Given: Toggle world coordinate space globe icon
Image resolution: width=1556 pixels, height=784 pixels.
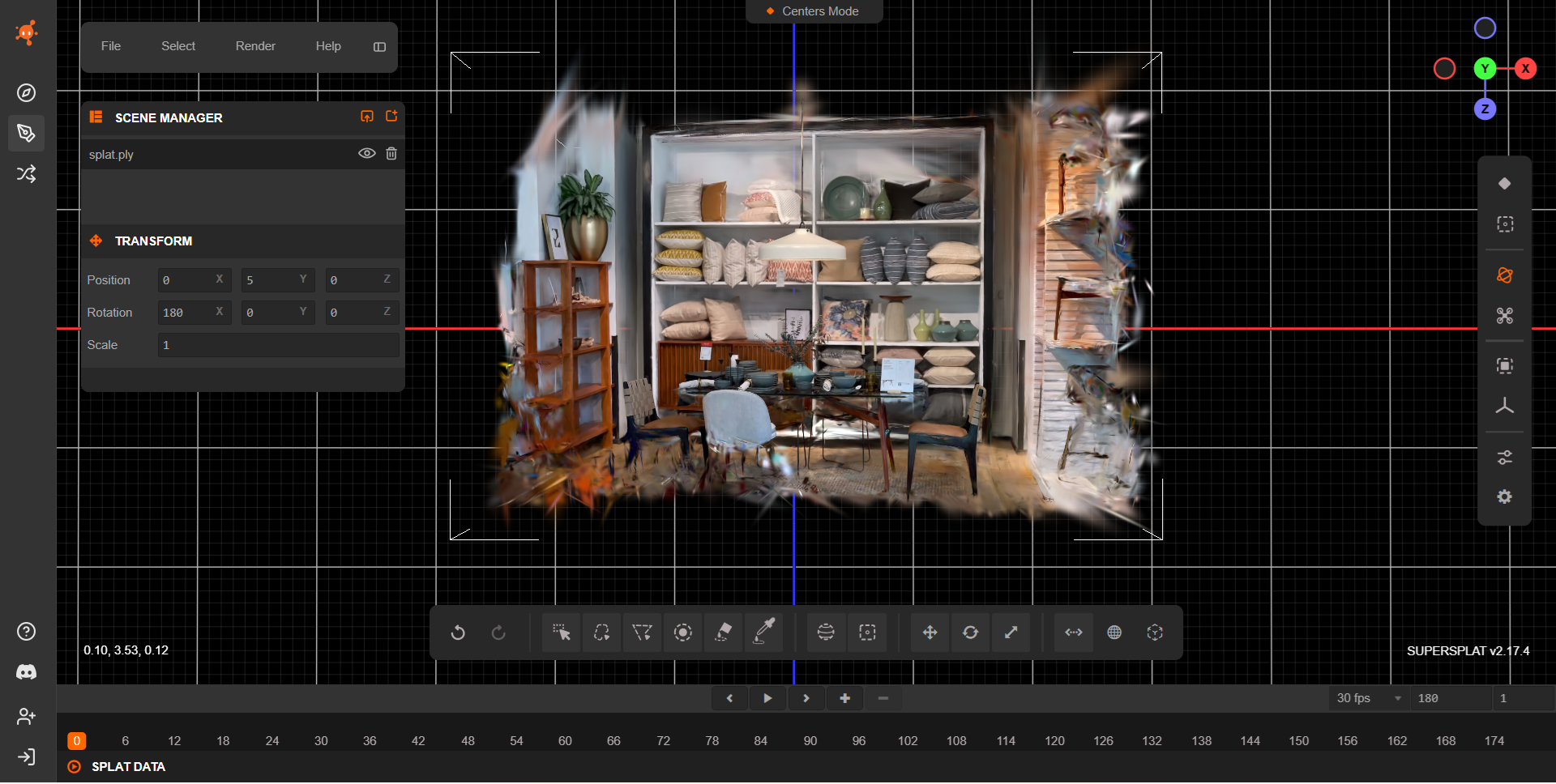Looking at the screenshot, I should [1114, 633].
